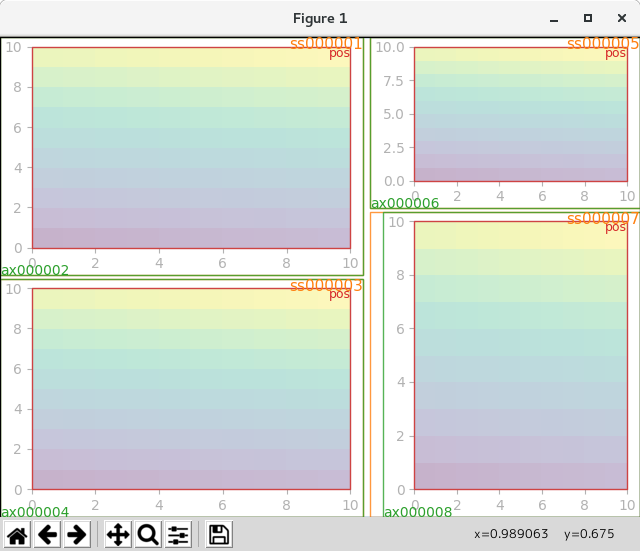Click the ss000001 orange label
The image size is (640, 551).
326,43
